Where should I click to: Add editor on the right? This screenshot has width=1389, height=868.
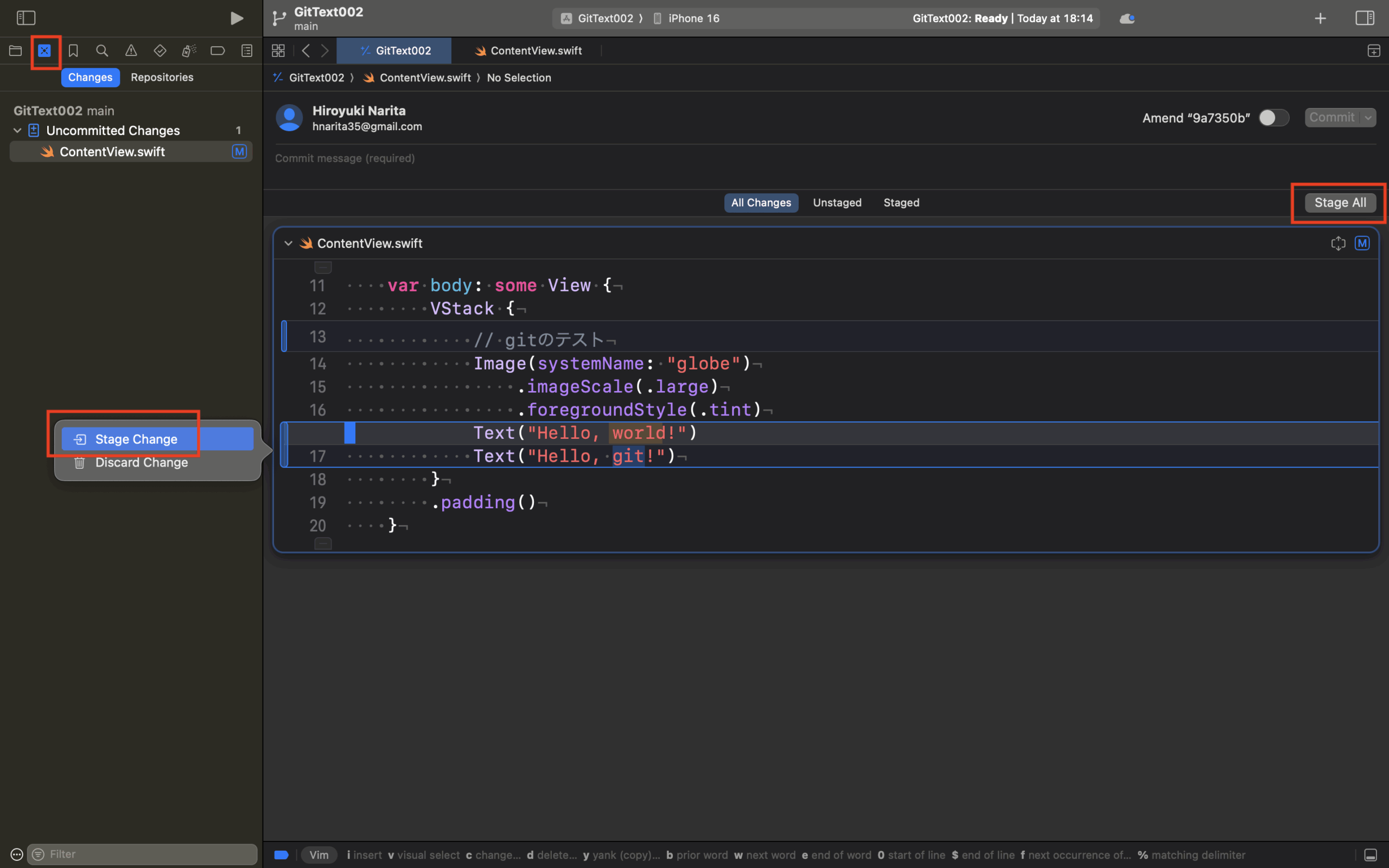pos(1373,50)
